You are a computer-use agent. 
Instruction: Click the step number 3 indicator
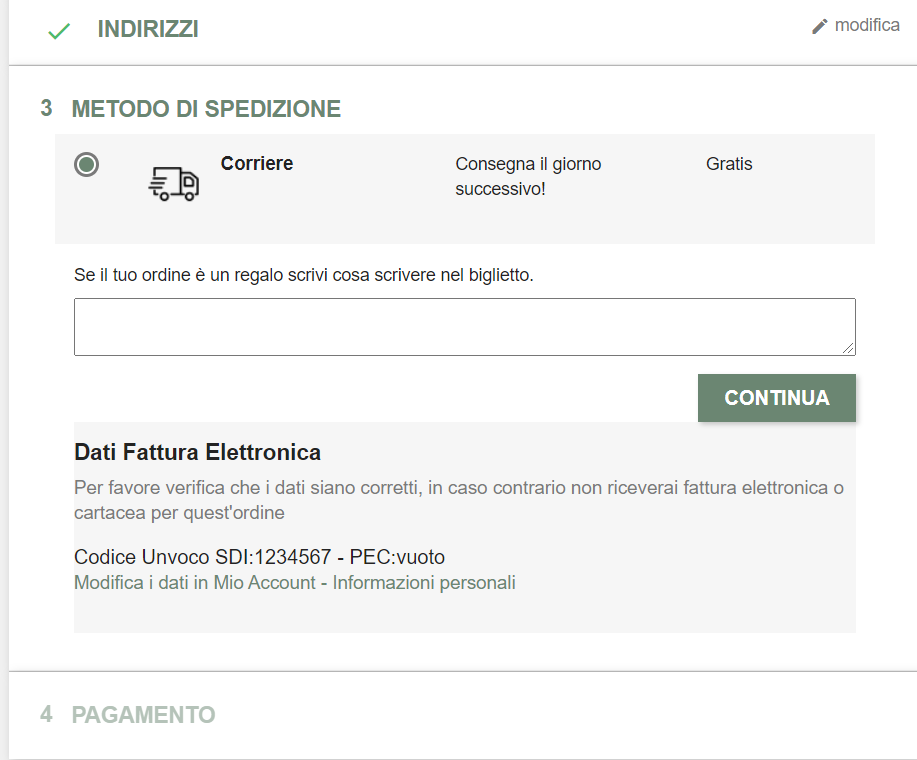(x=46, y=108)
